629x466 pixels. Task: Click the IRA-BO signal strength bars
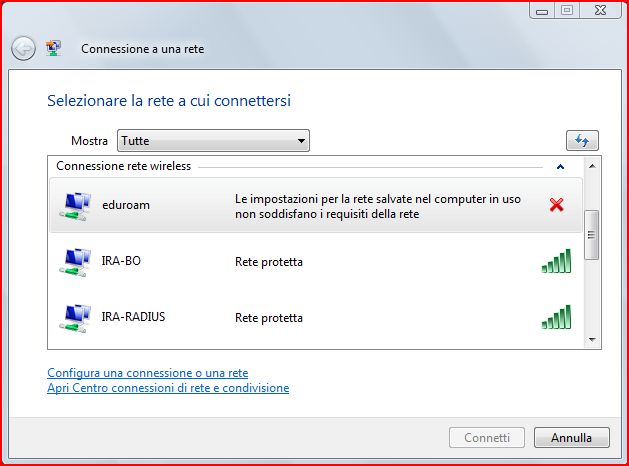tap(556, 262)
